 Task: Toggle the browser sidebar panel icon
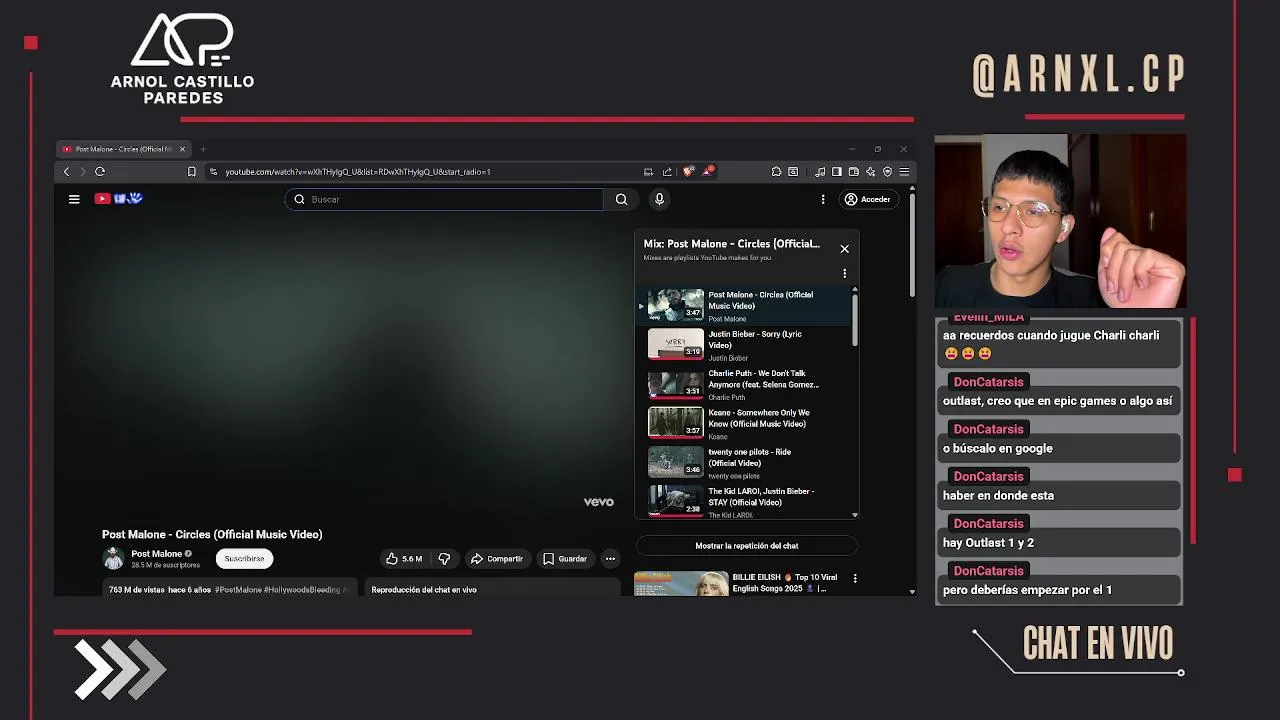tap(837, 172)
